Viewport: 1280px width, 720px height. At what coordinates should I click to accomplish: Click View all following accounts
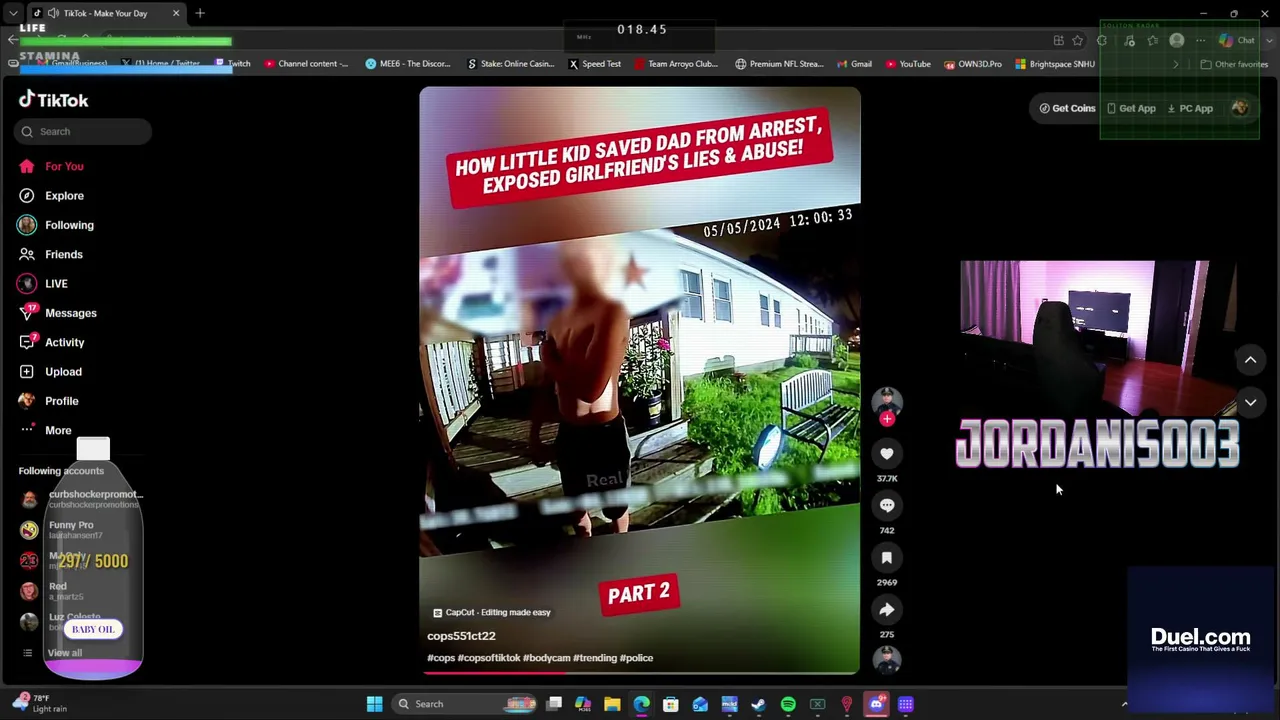[x=55, y=653]
